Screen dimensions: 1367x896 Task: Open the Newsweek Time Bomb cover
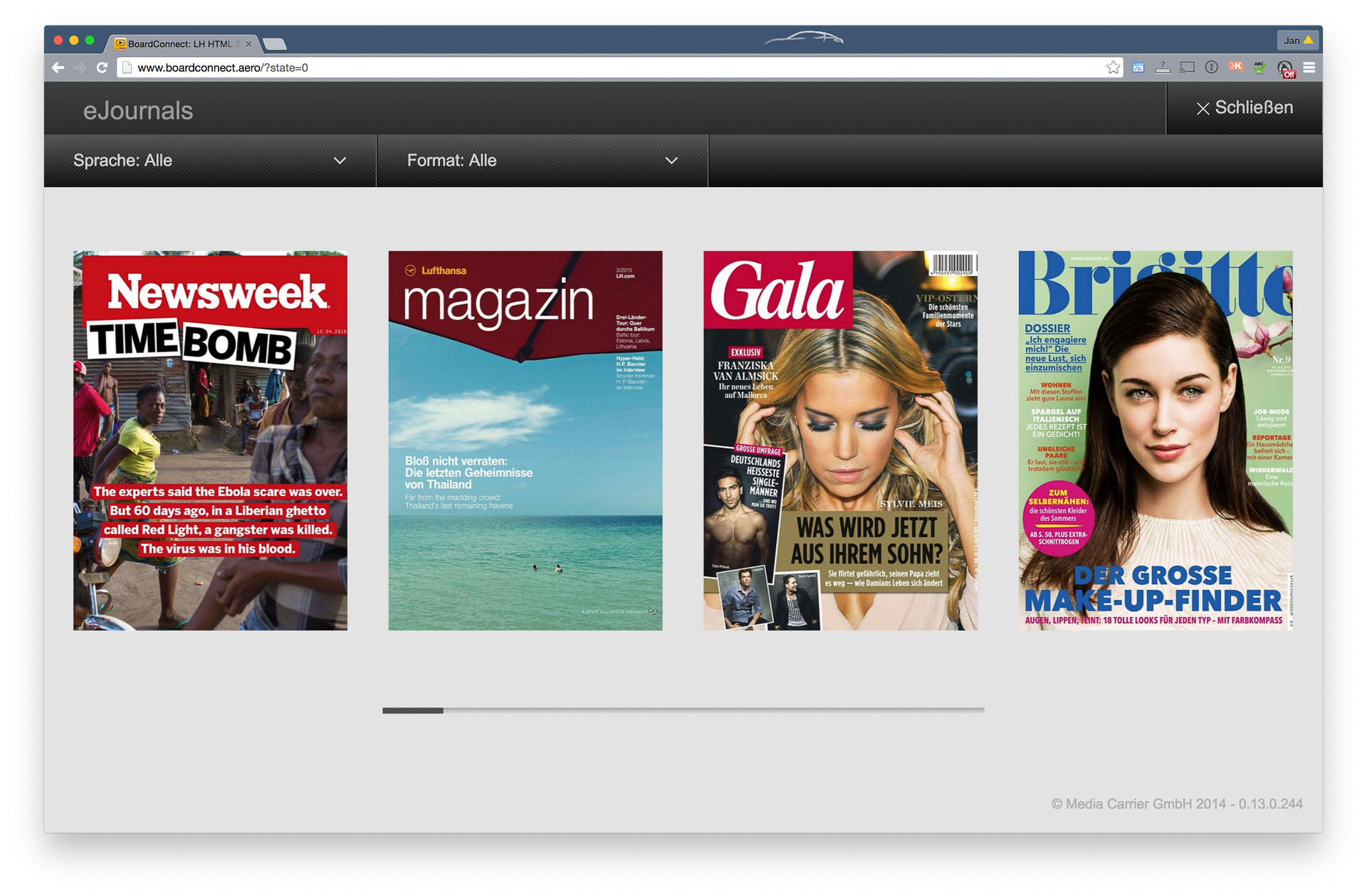(210, 441)
